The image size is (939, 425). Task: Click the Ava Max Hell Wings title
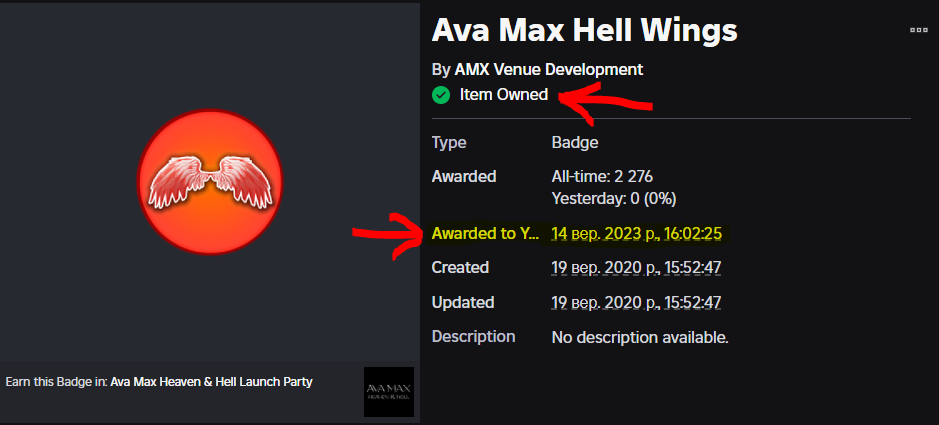pos(584,30)
